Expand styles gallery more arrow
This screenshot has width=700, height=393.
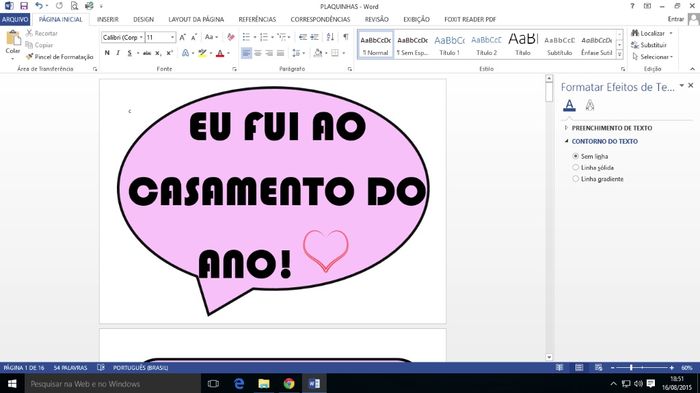point(619,54)
